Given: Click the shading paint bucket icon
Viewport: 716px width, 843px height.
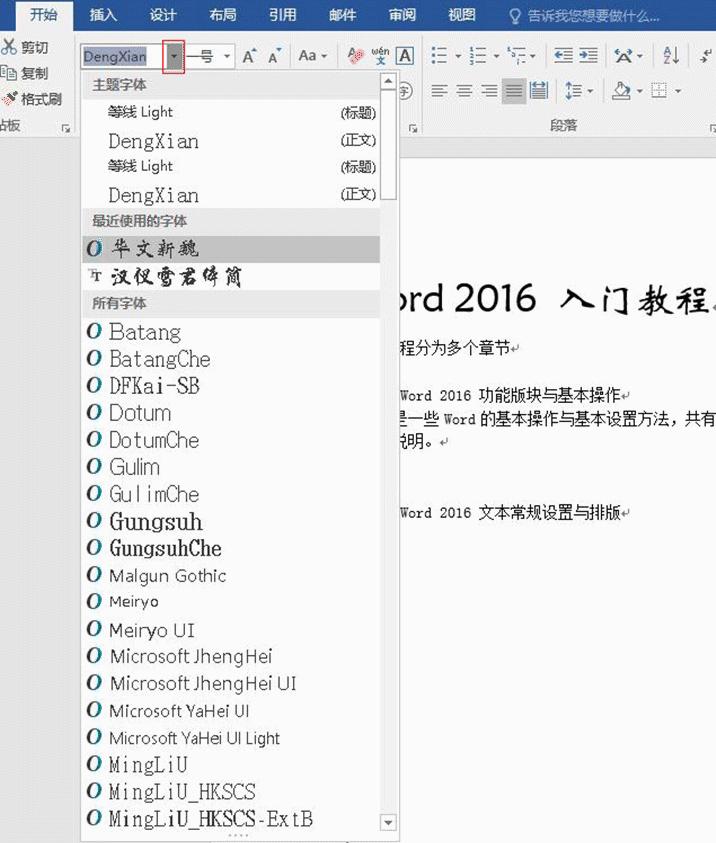Looking at the screenshot, I should [x=621, y=91].
